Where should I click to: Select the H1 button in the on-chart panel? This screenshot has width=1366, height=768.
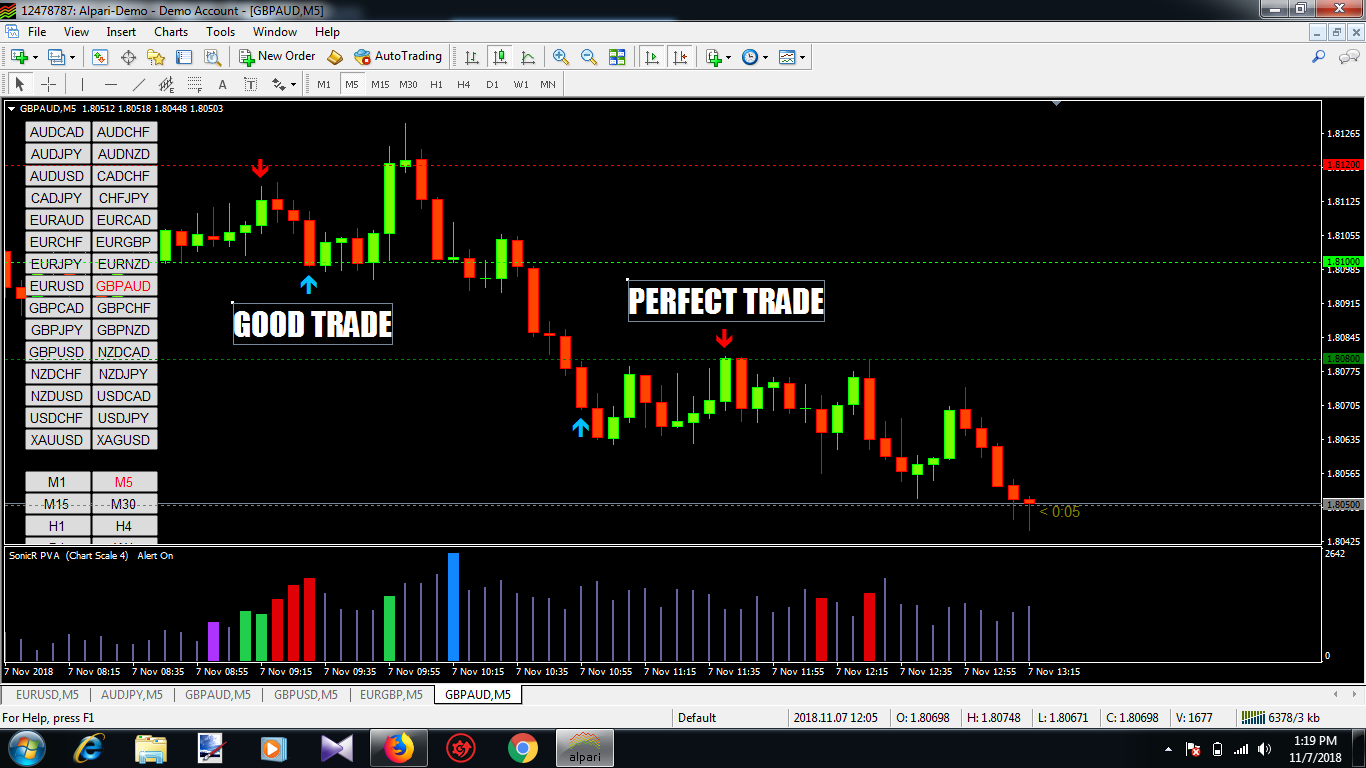[57, 526]
